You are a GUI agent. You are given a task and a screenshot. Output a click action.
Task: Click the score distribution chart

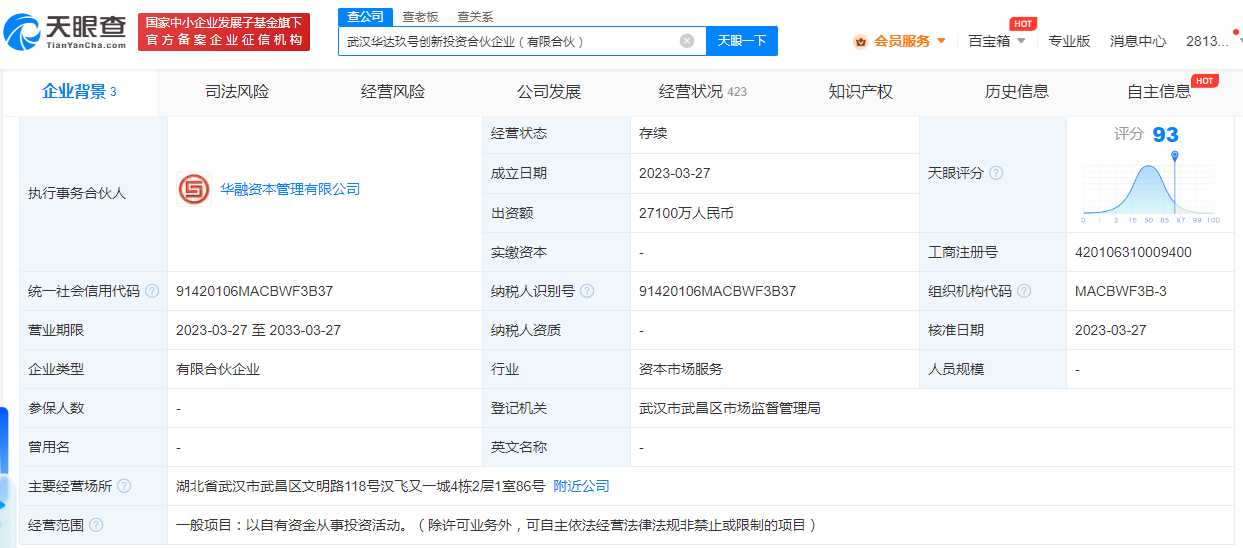coord(1150,188)
